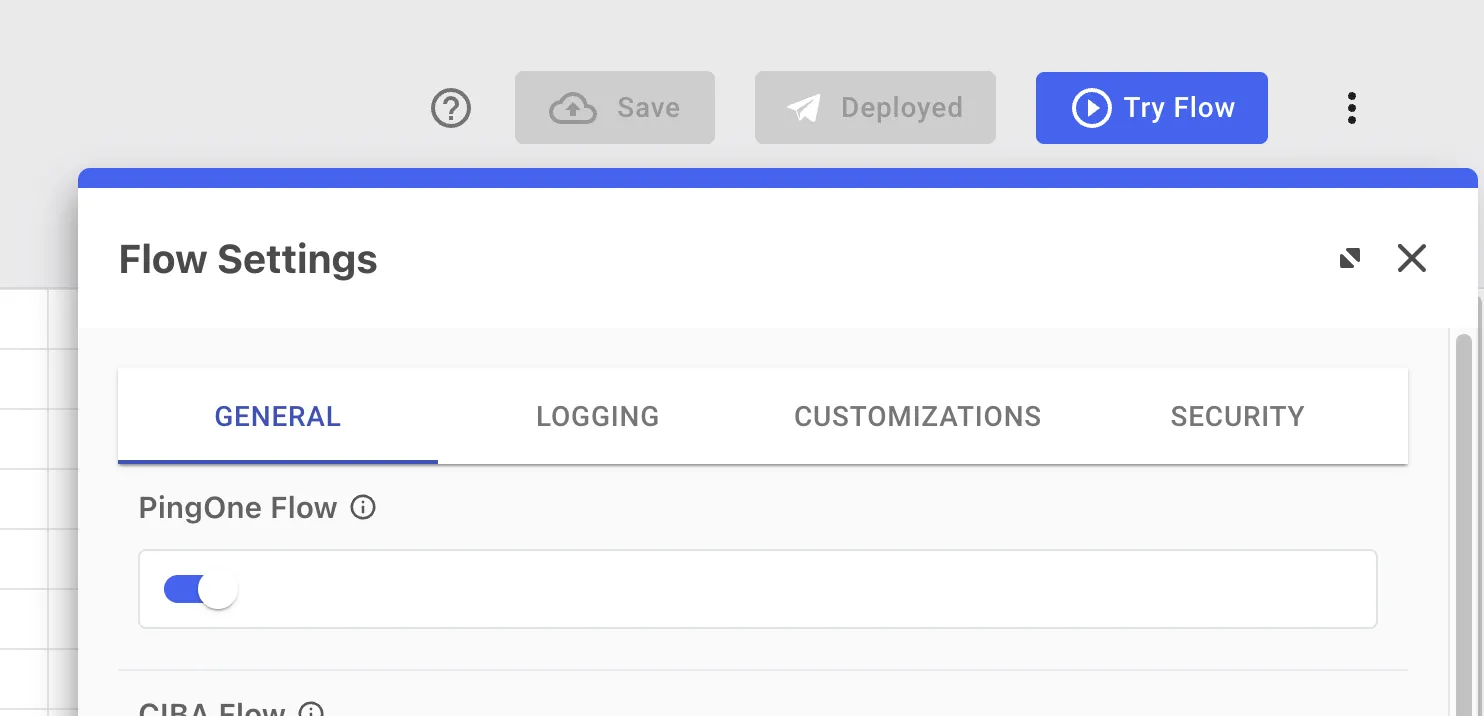
Task: Click the play icon in Try Flow
Action: tap(1091, 108)
